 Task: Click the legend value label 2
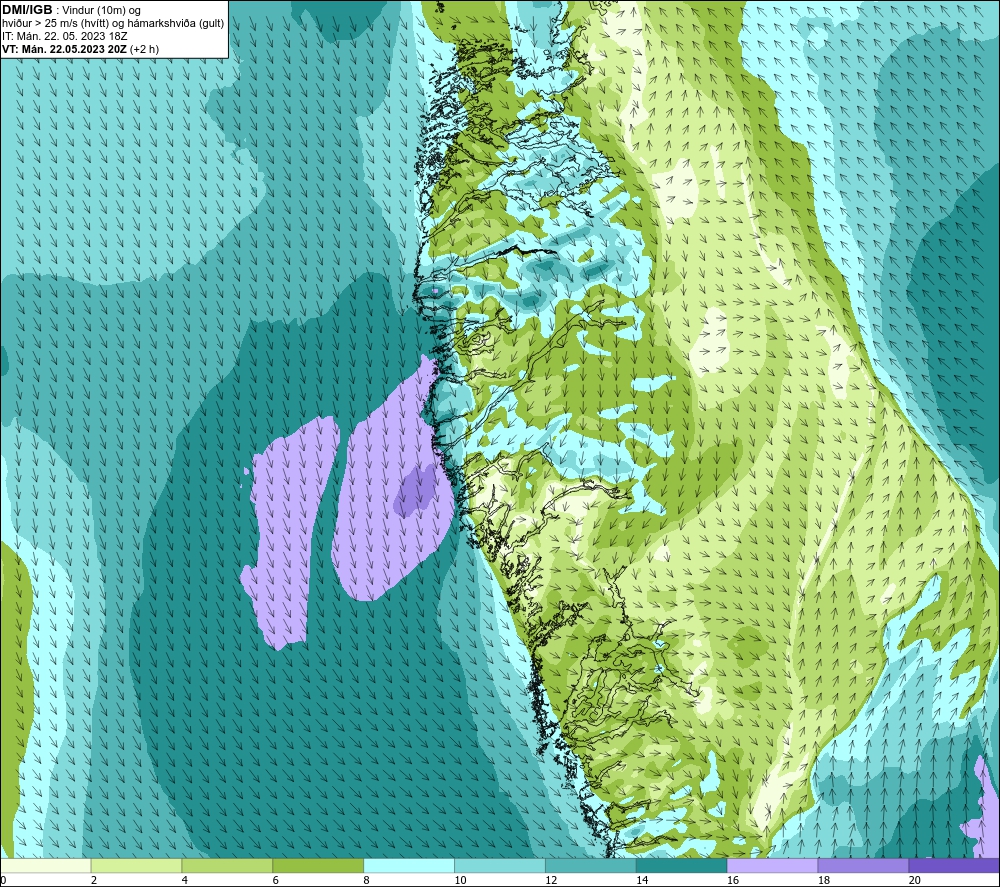94,881
